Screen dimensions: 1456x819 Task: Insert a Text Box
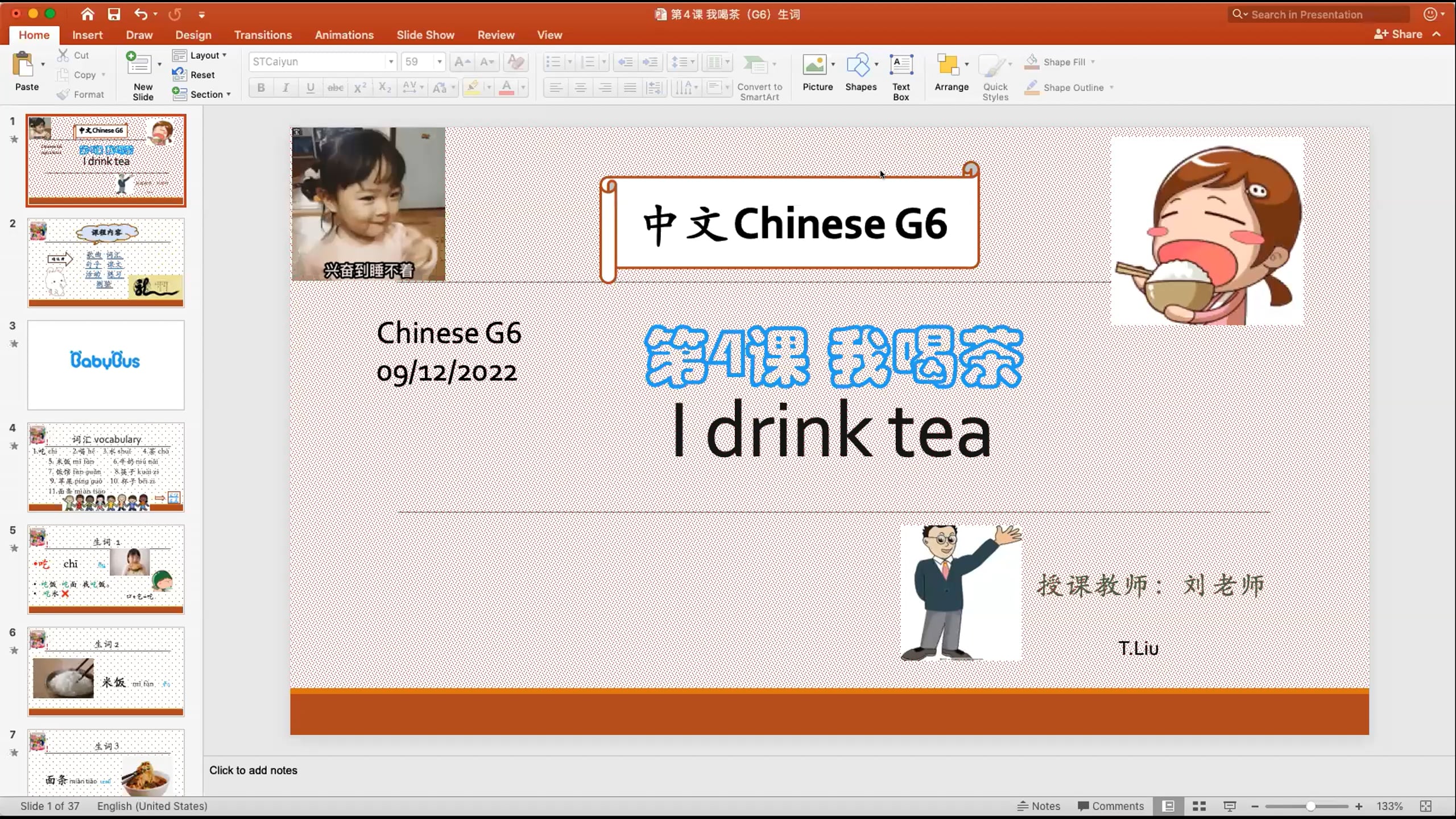click(x=901, y=66)
